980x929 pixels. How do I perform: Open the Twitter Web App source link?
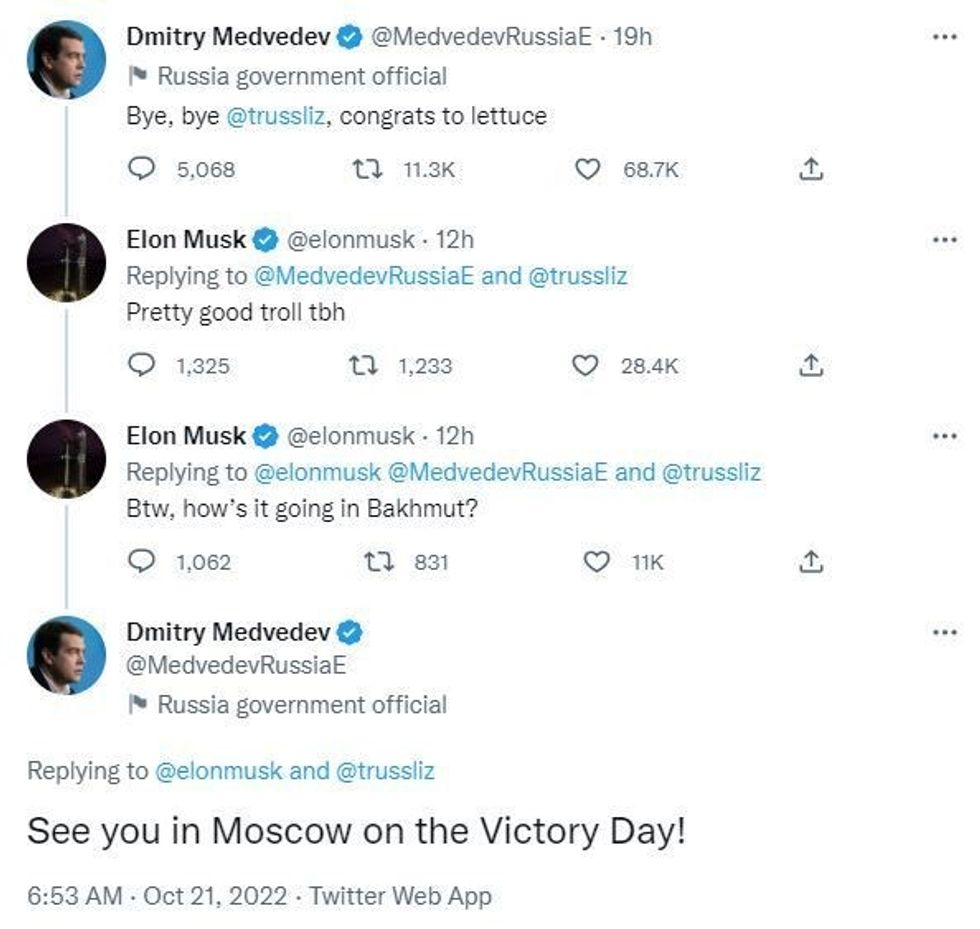[x=400, y=896]
